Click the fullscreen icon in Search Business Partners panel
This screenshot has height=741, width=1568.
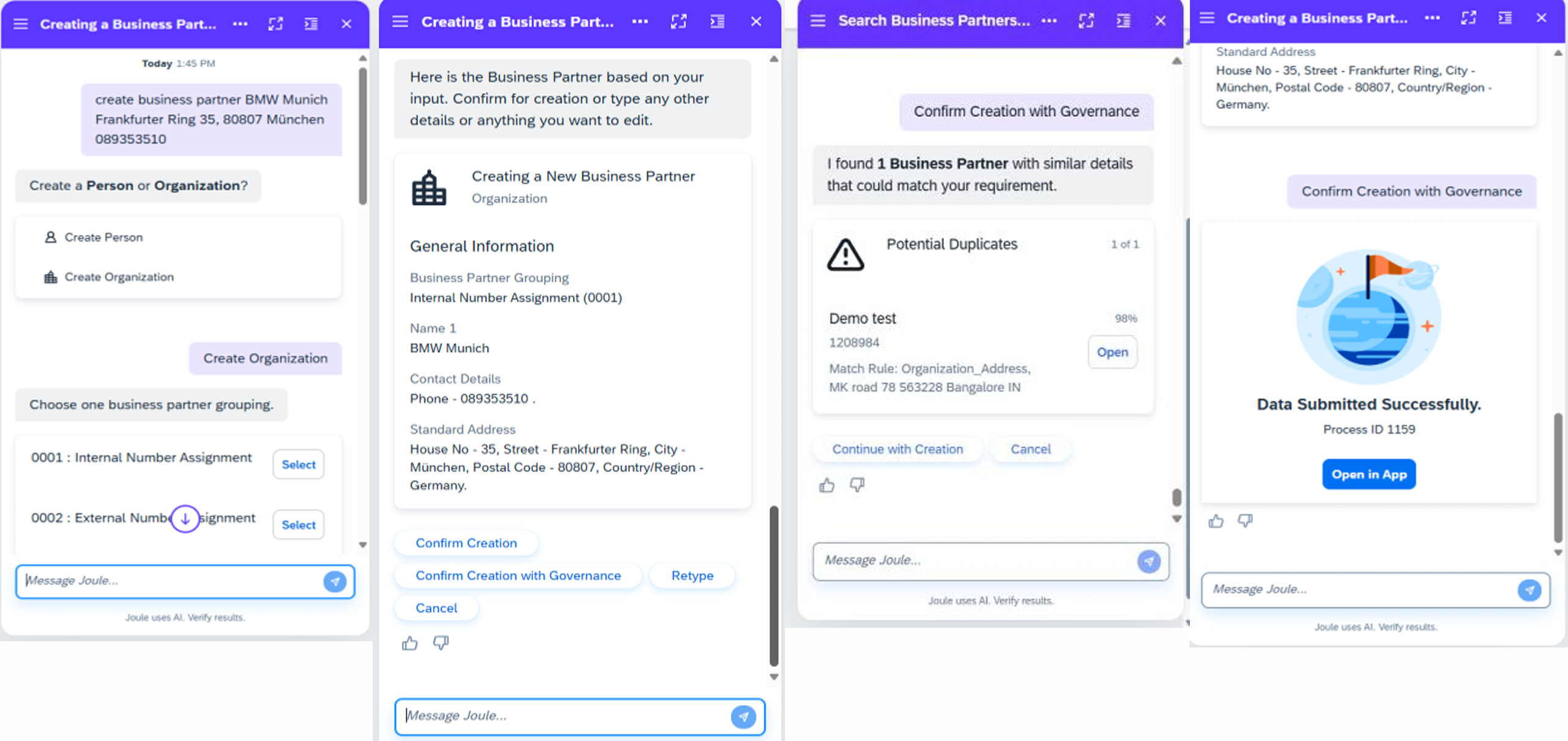click(1086, 21)
